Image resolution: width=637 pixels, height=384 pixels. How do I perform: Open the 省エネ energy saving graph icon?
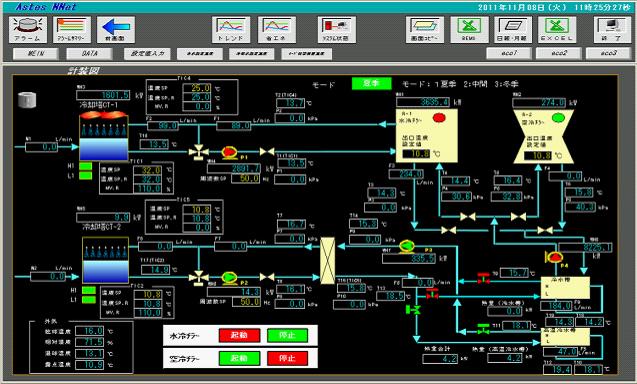click(x=277, y=30)
